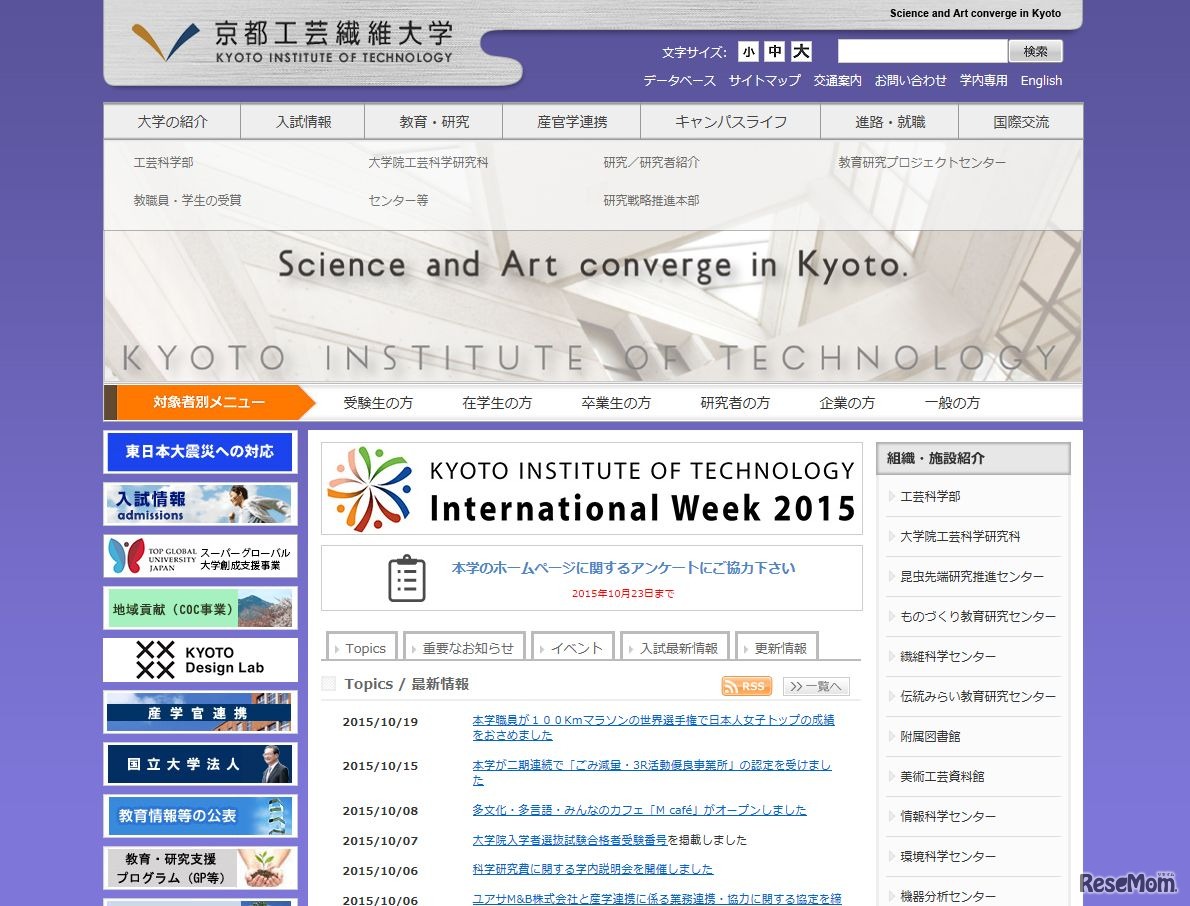Click the RSS feed icon
The height and width of the screenshot is (906, 1190).
(x=746, y=686)
